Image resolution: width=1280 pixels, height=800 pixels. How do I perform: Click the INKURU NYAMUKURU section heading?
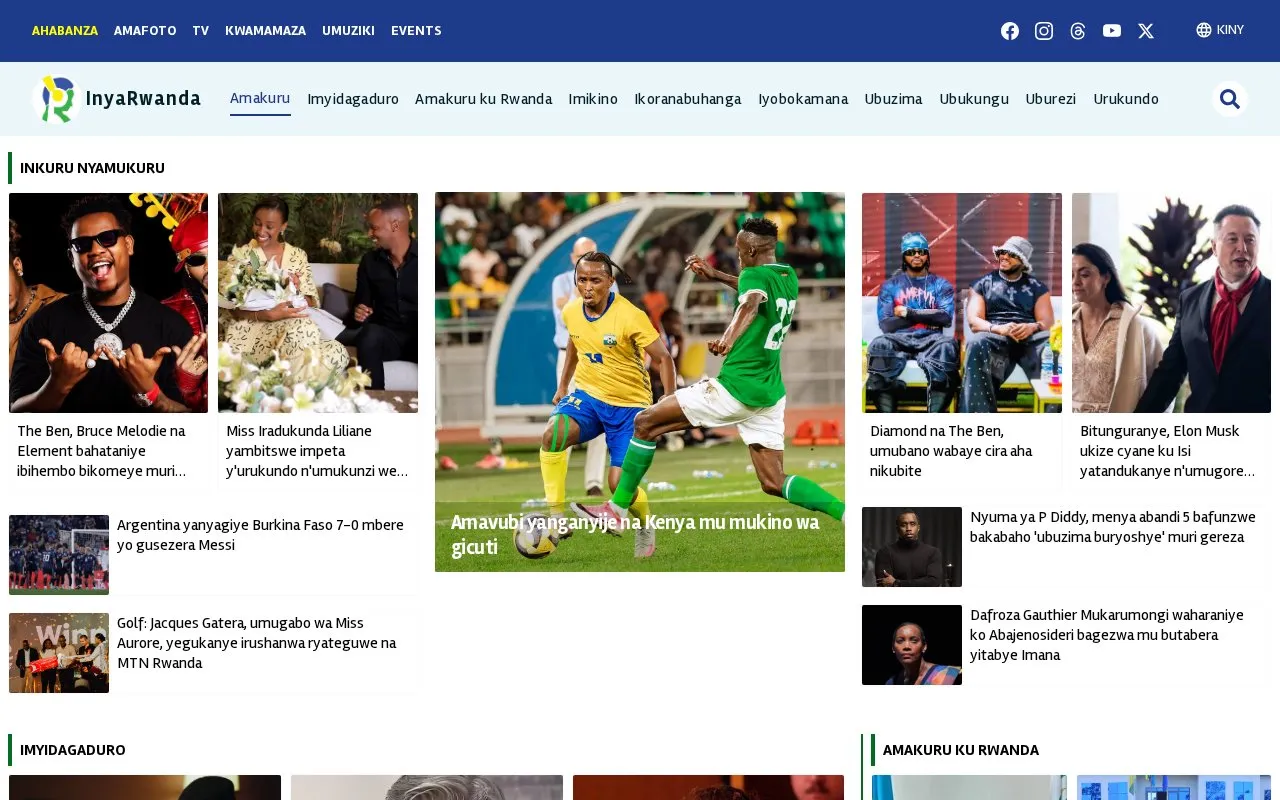(x=92, y=168)
